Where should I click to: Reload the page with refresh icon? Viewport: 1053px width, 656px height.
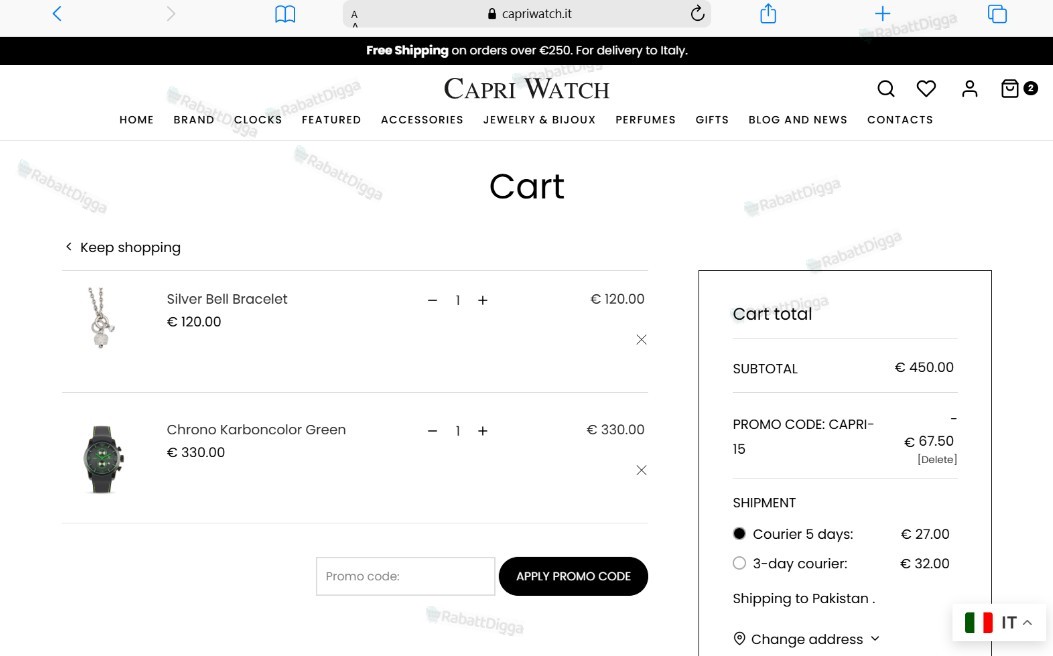[697, 13]
